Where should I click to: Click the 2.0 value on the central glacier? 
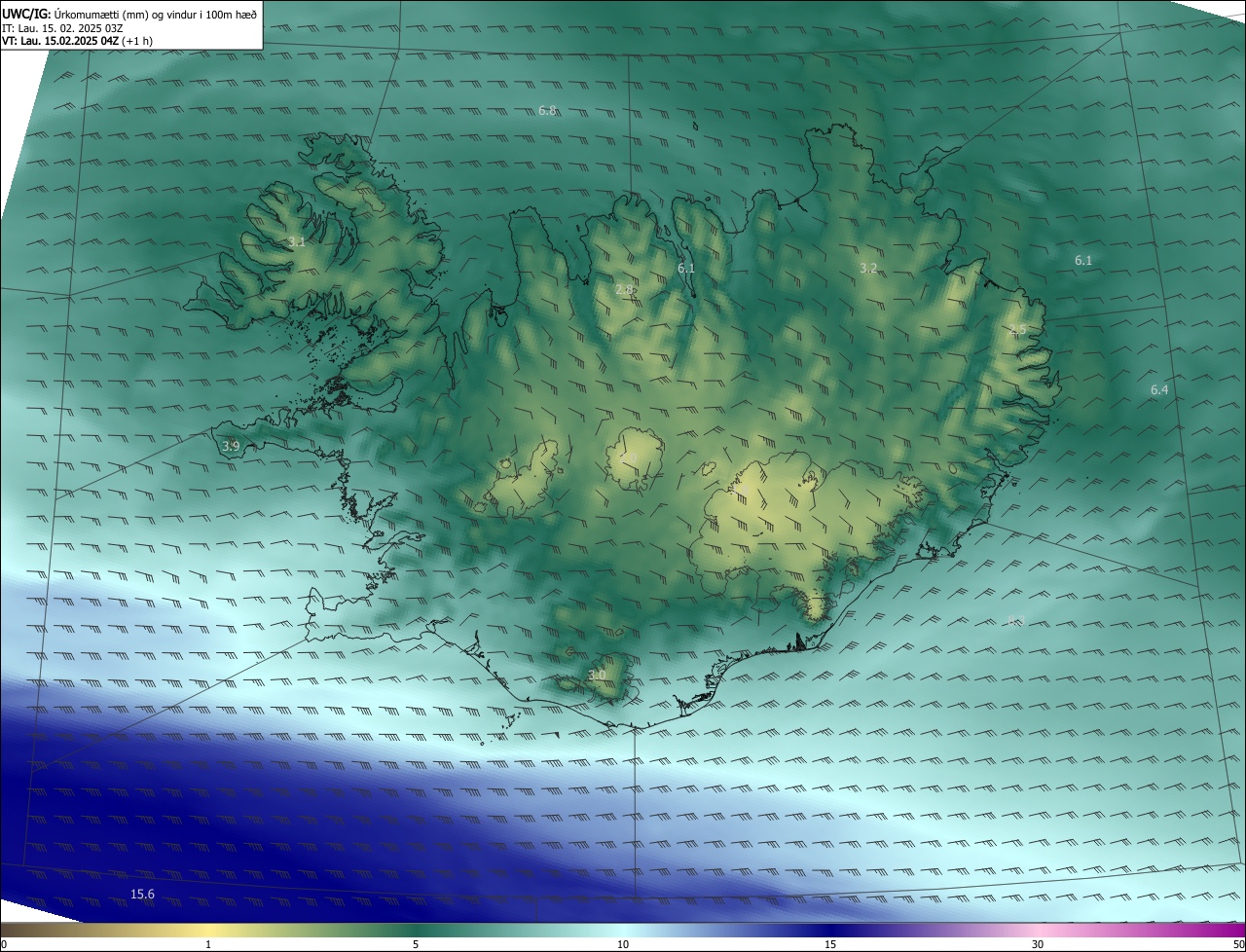pyautogui.click(x=630, y=458)
